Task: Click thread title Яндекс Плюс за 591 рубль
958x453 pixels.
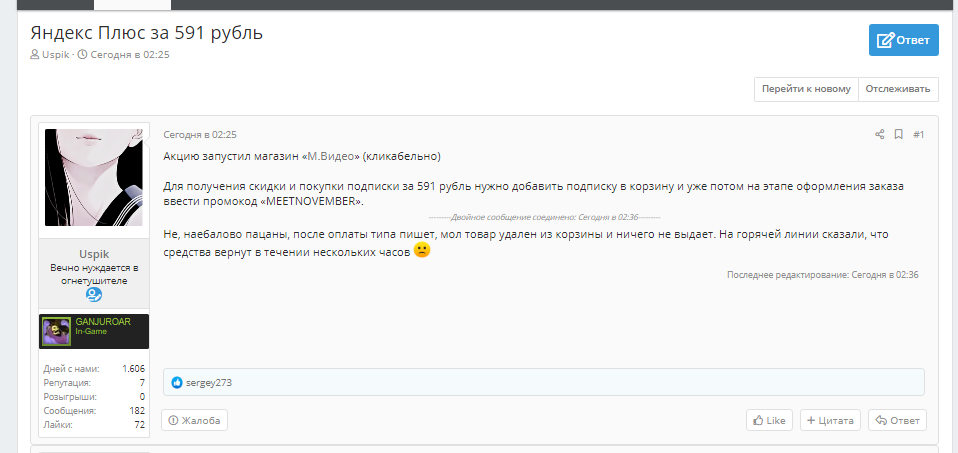Action: coord(147,32)
